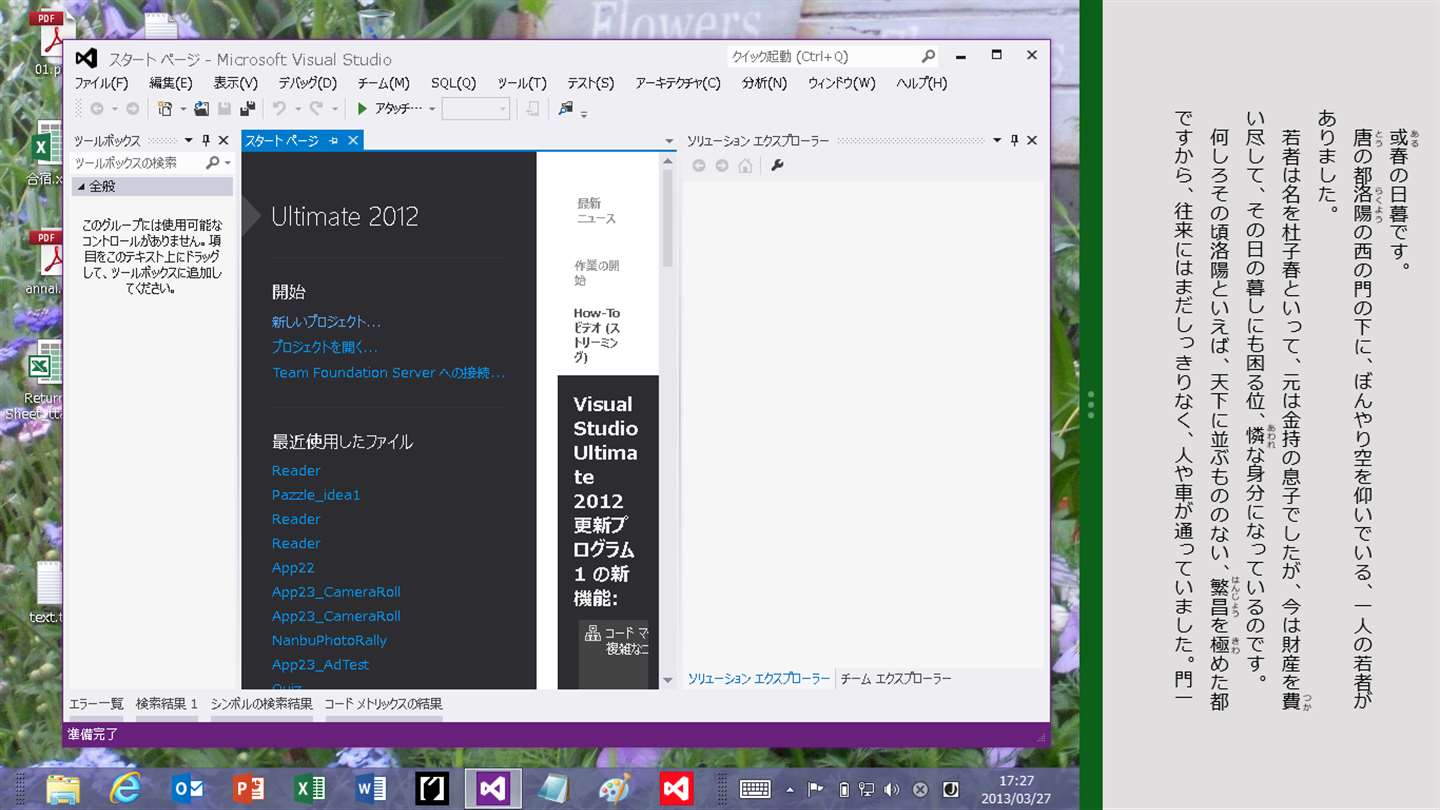Open the デバッグ(D) menu
The width and height of the screenshot is (1440, 810).
pyautogui.click(x=307, y=83)
